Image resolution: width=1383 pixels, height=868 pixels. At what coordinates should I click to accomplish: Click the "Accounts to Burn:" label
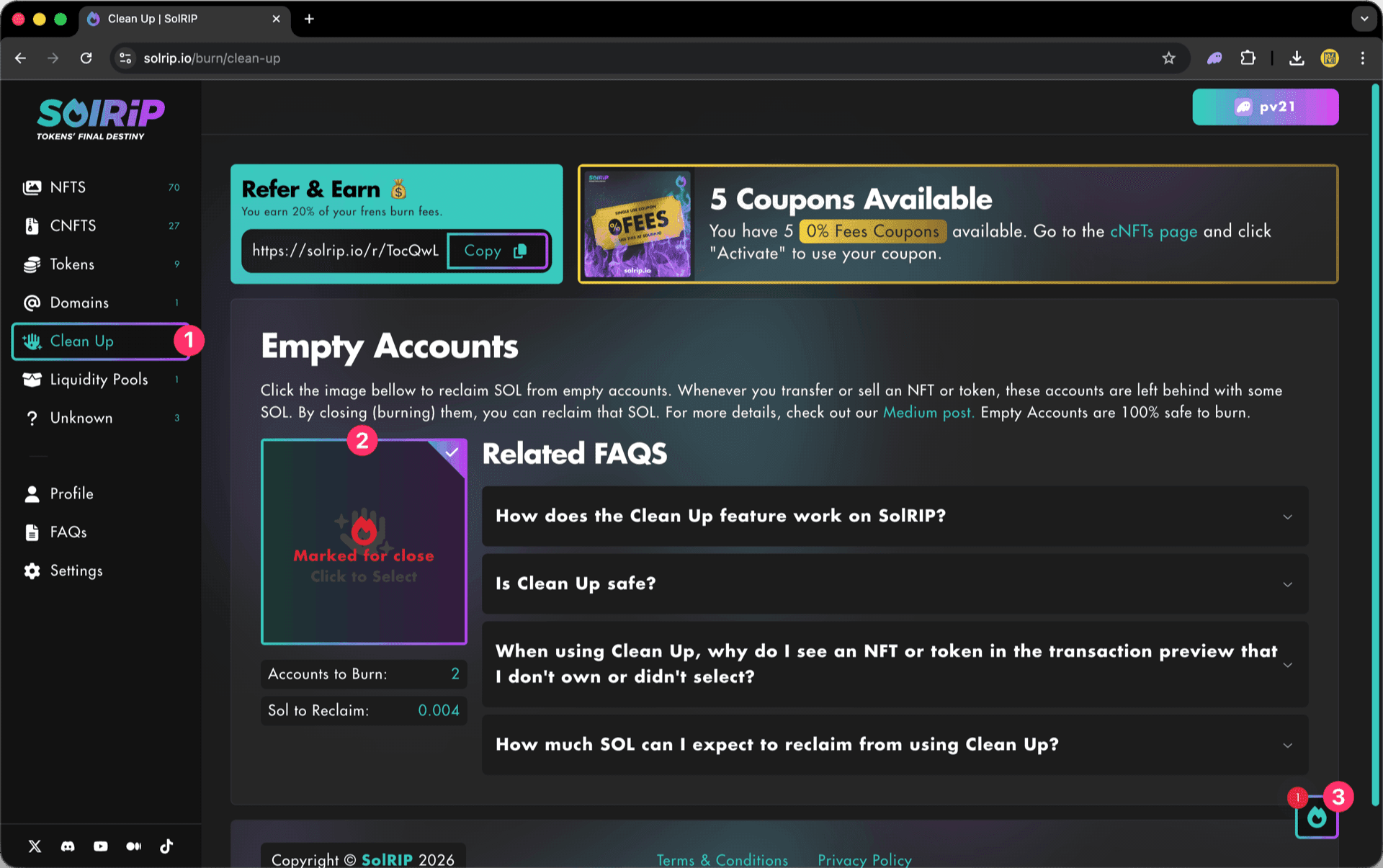tap(328, 674)
